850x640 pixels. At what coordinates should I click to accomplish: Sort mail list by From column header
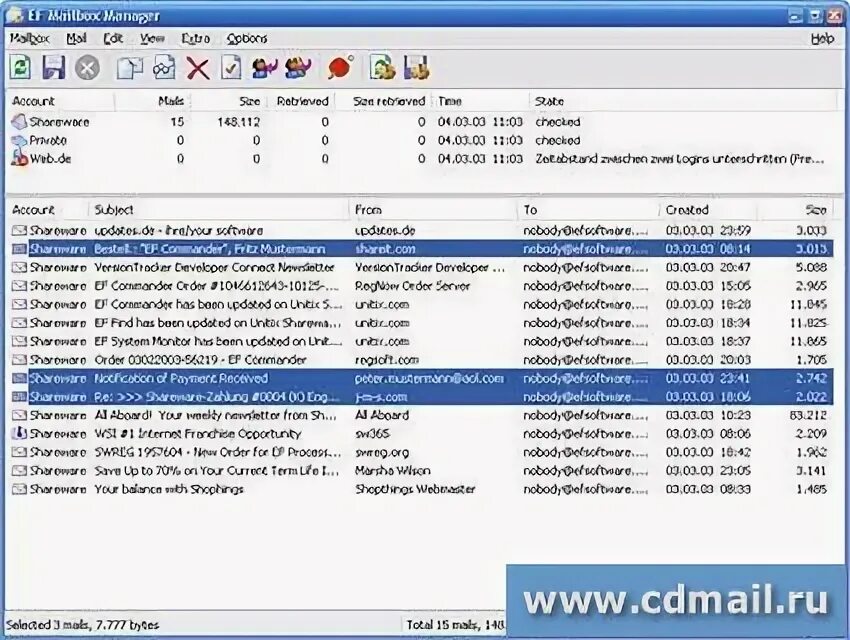tap(433, 210)
